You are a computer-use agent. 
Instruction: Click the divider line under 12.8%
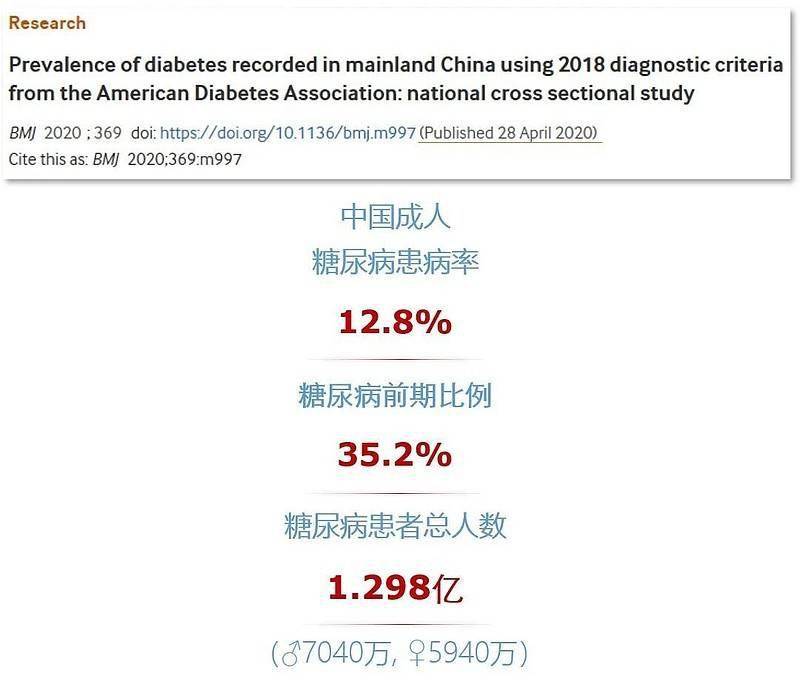pyautogui.click(x=395, y=359)
